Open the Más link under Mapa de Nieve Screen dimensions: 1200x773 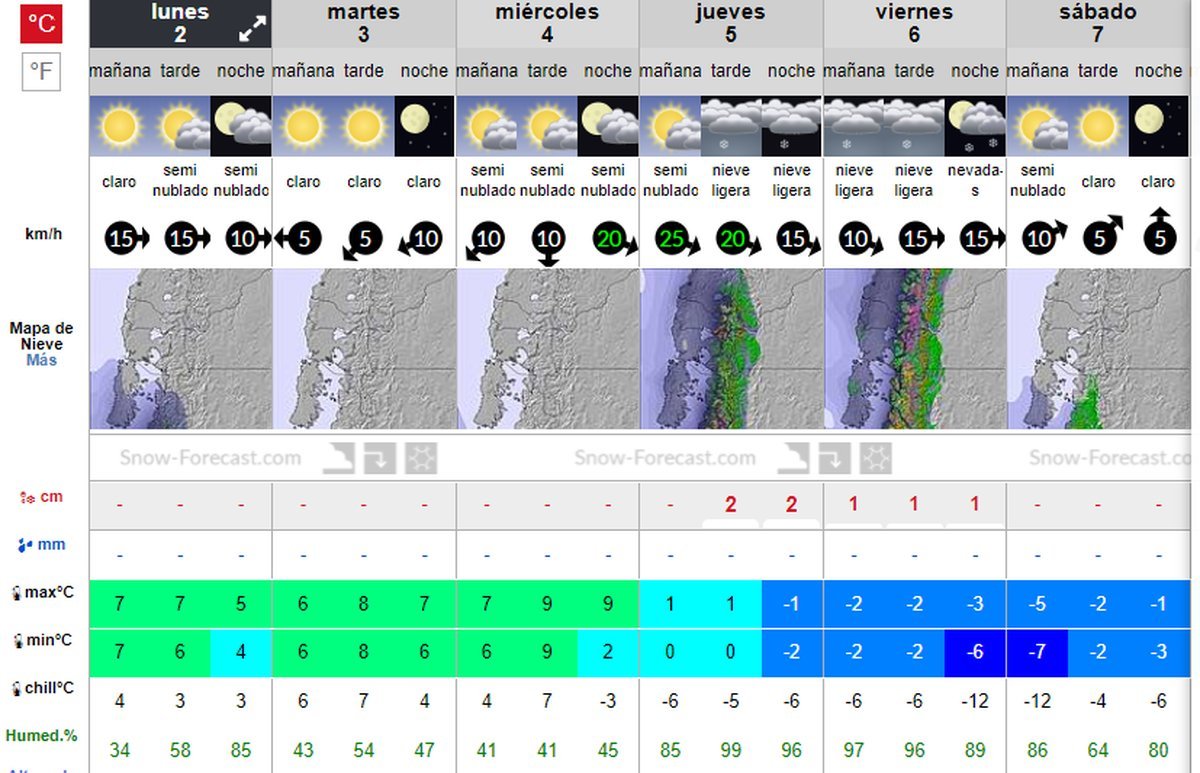[42, 360]
